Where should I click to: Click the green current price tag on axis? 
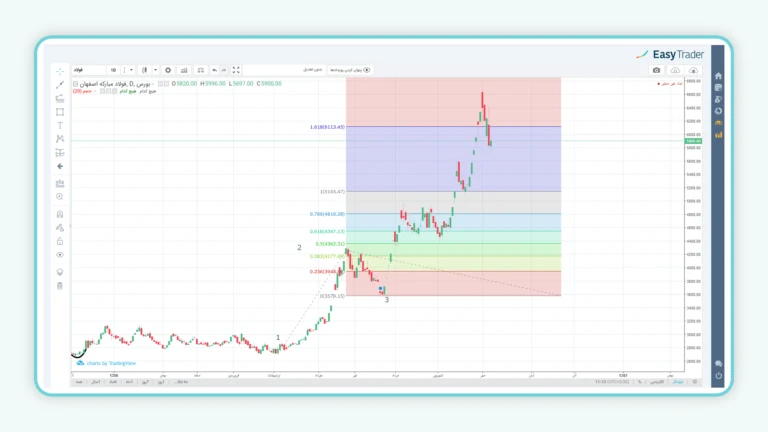click(x=693, y=141)
